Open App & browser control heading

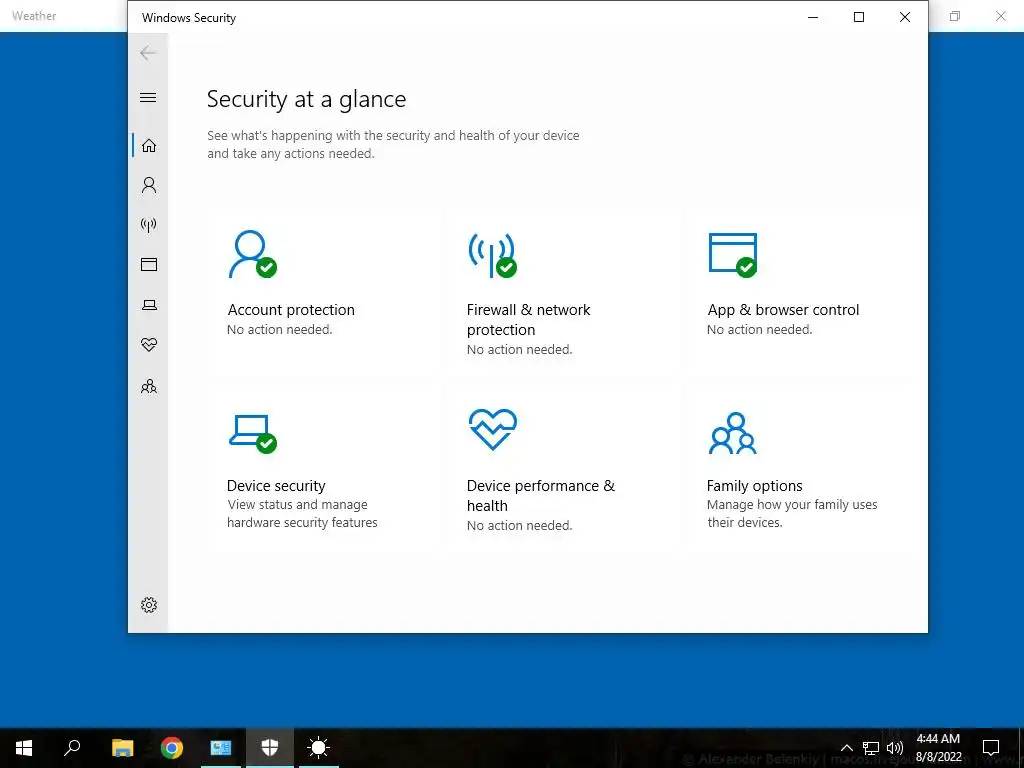pyautogui.click(x=783, y=310)
